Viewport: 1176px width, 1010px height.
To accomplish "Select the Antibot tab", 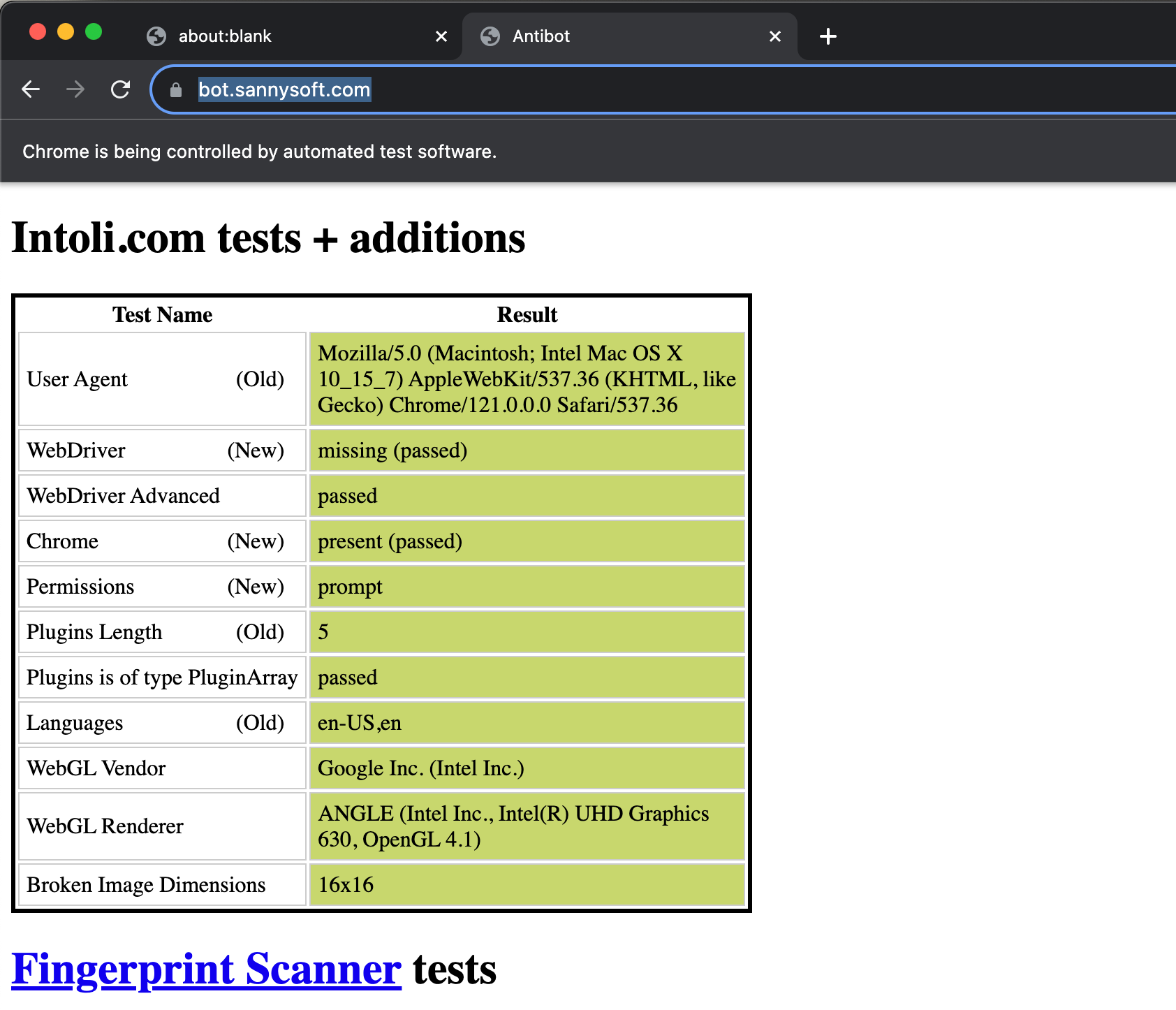I will click(630, 36).
